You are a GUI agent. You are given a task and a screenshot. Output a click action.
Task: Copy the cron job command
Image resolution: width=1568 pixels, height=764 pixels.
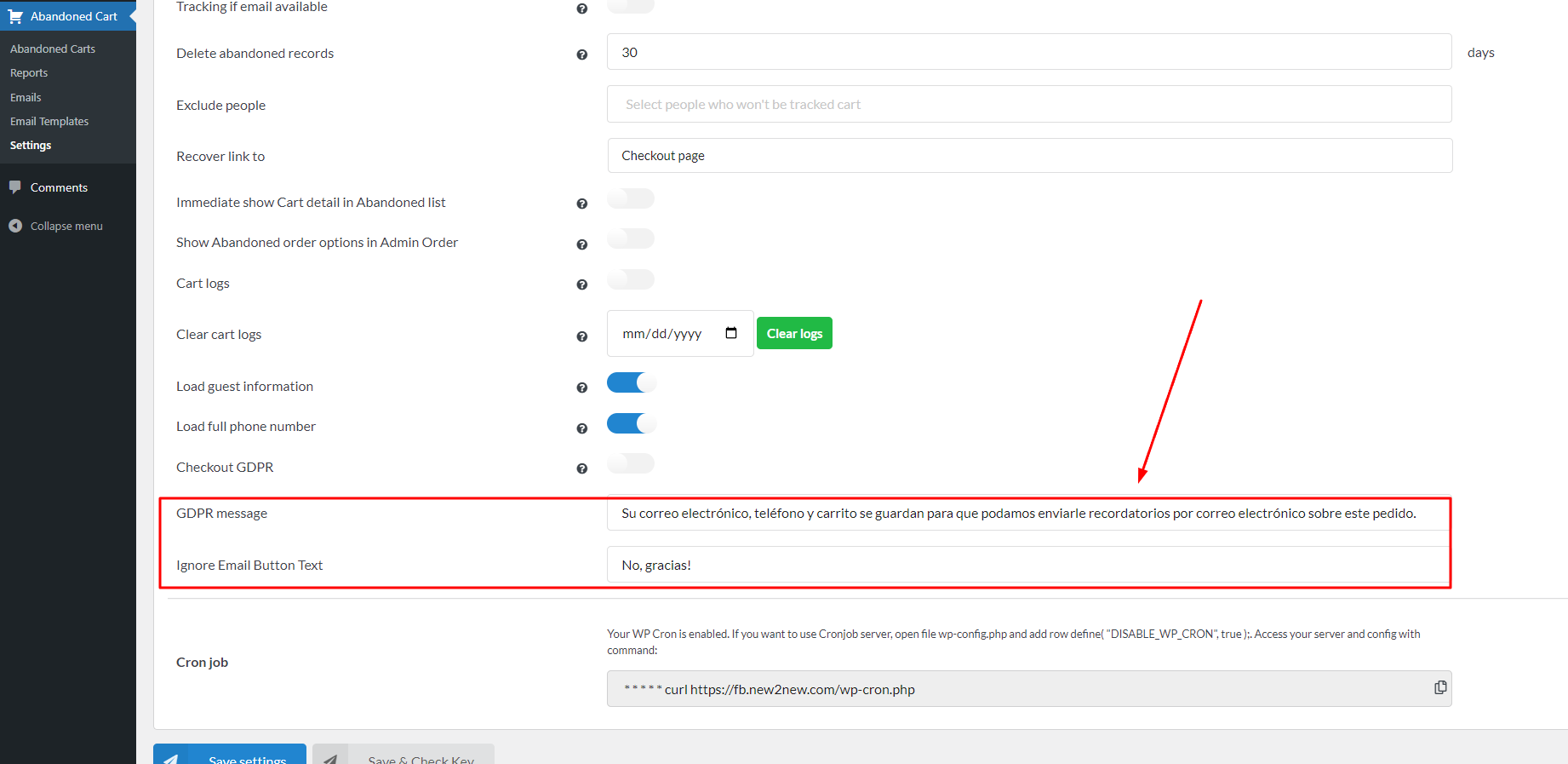pos(1439,687)
